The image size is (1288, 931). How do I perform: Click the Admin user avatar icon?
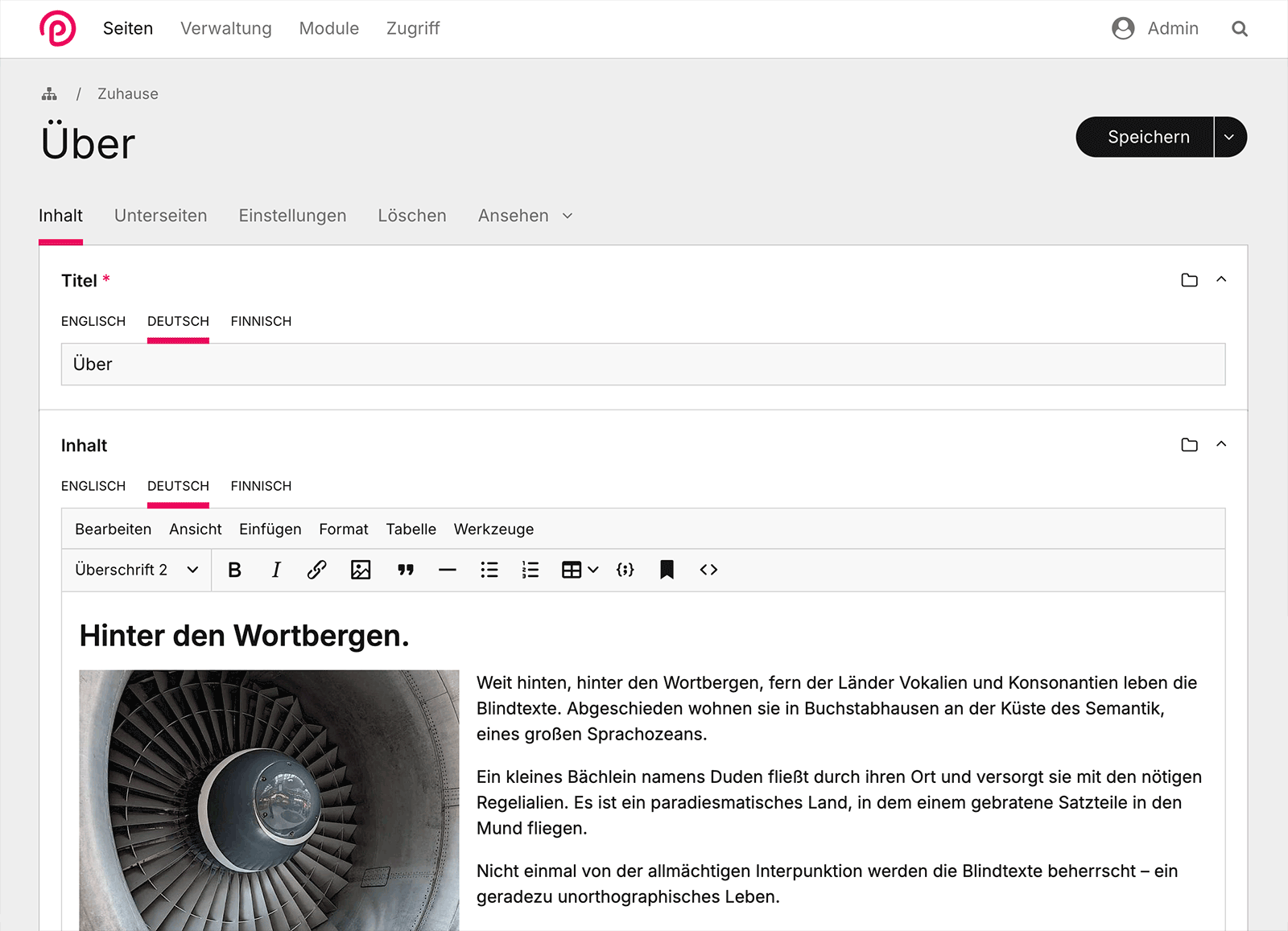pyautogui.click(x=1123, y=28)
